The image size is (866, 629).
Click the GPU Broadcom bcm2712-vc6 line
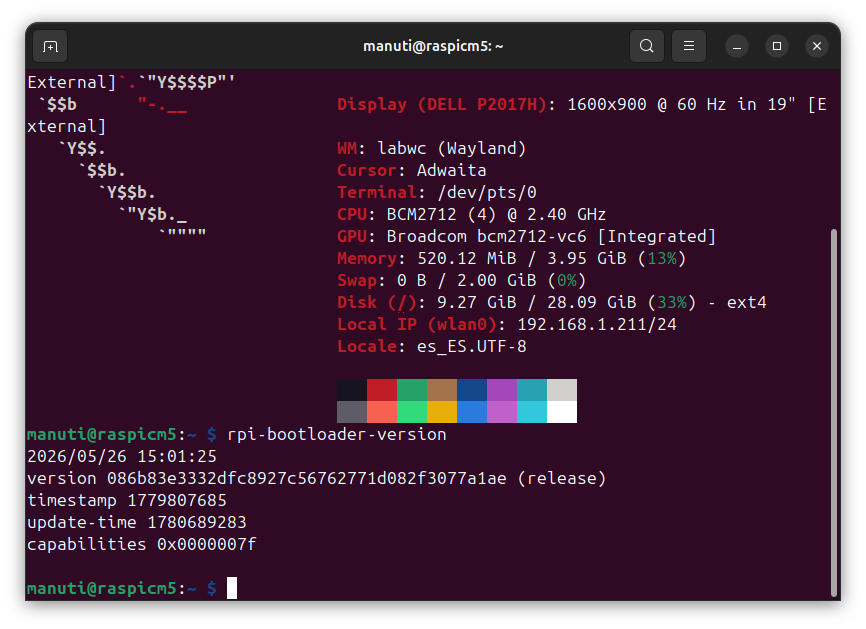[x=527, y=236]
